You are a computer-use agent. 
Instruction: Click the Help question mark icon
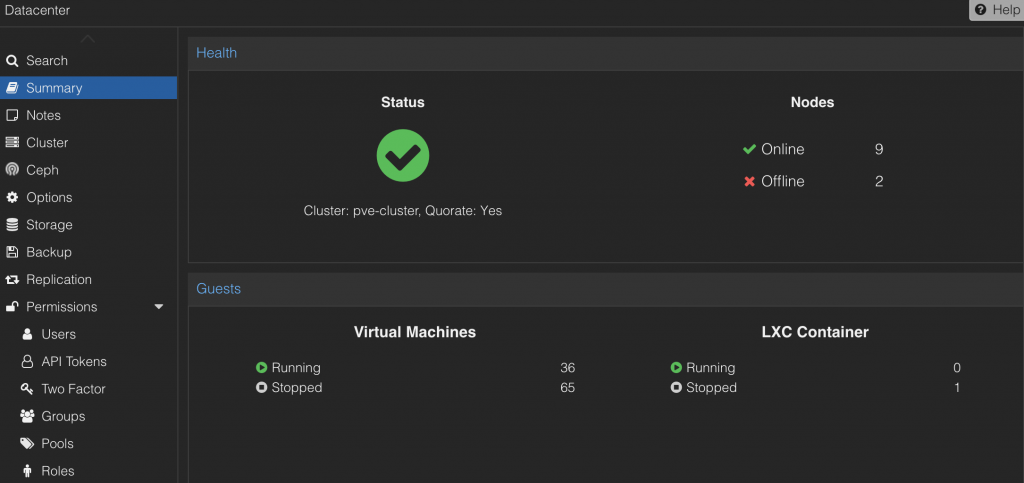tap(980, 10)
